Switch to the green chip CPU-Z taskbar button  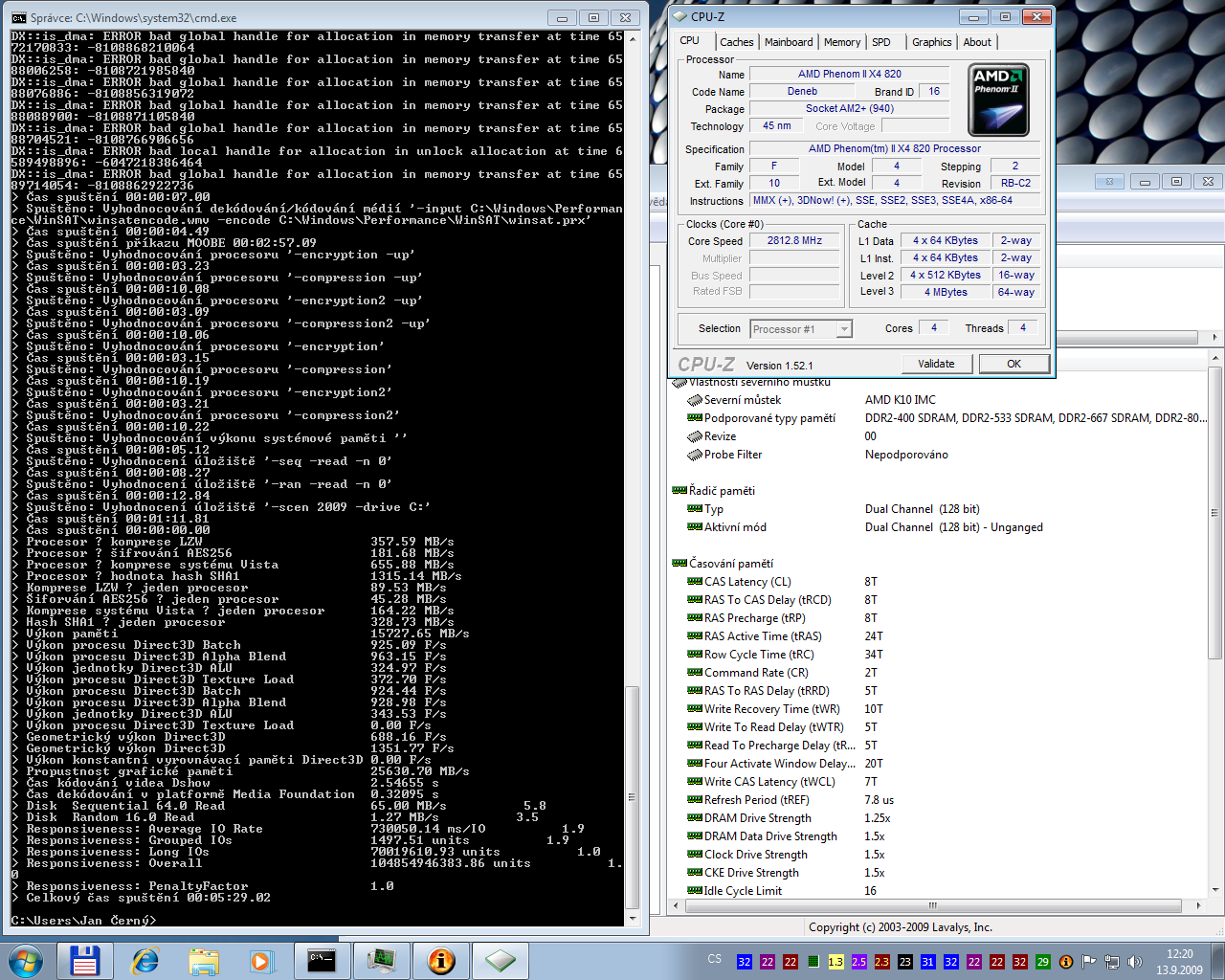(500, 960)
